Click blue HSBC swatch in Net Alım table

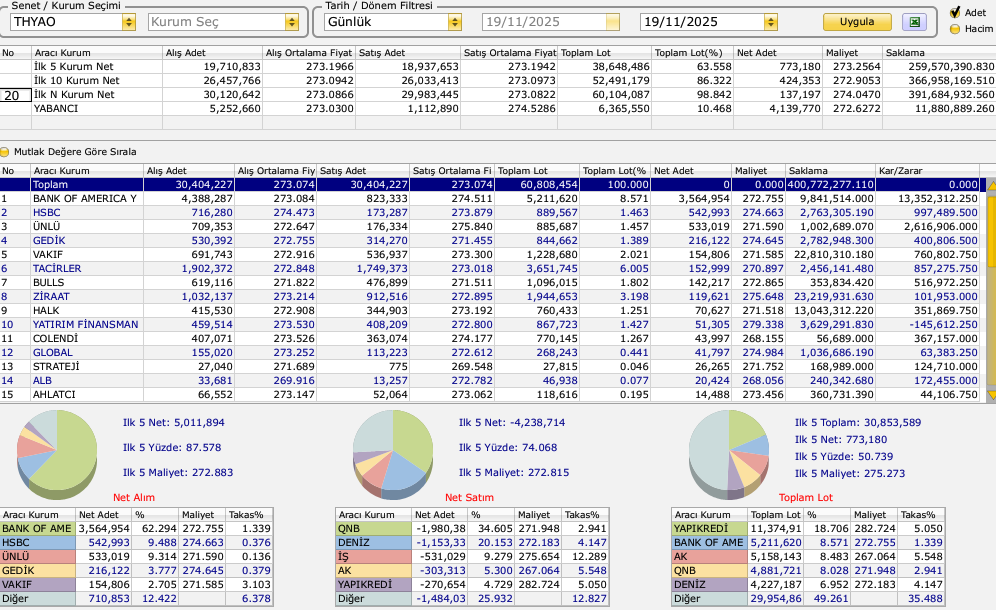[37, 543]
